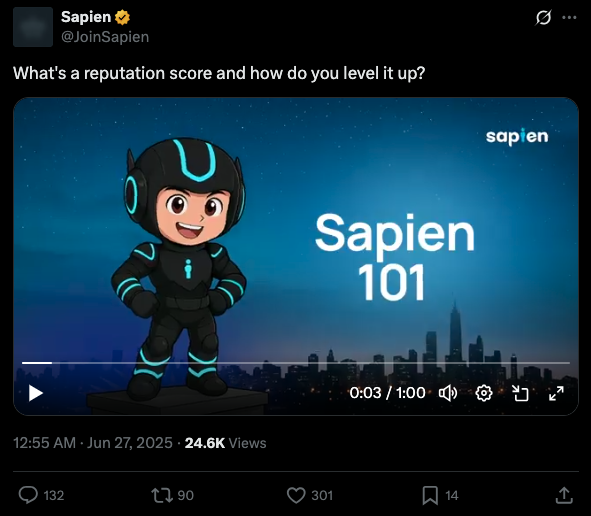Visit the @JoinSapien handle
The height and width of the screenshot is (516, 591).
(105, 37)
